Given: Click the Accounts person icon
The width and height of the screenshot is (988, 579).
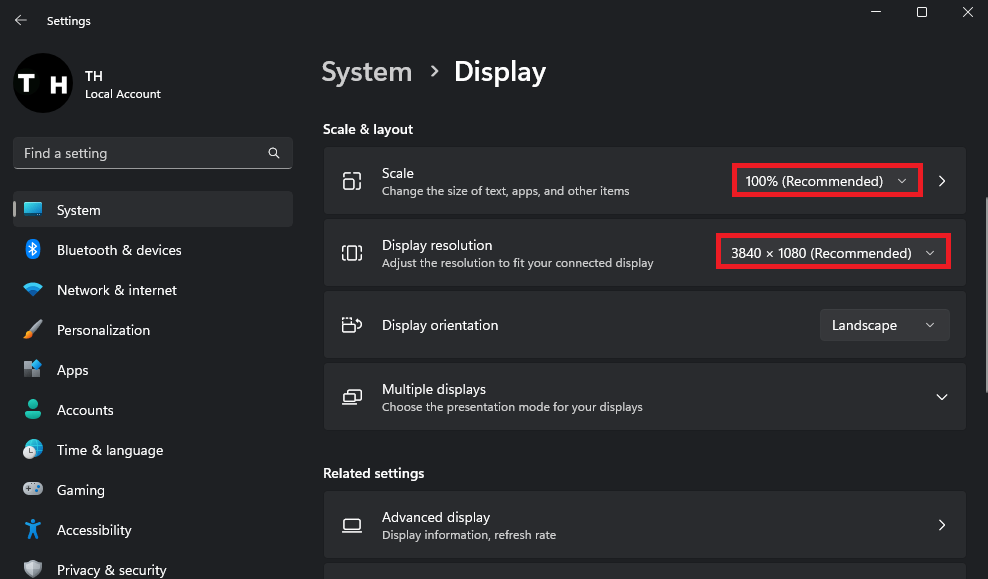Looking at the screenshot, I should (x=33, y=410).
